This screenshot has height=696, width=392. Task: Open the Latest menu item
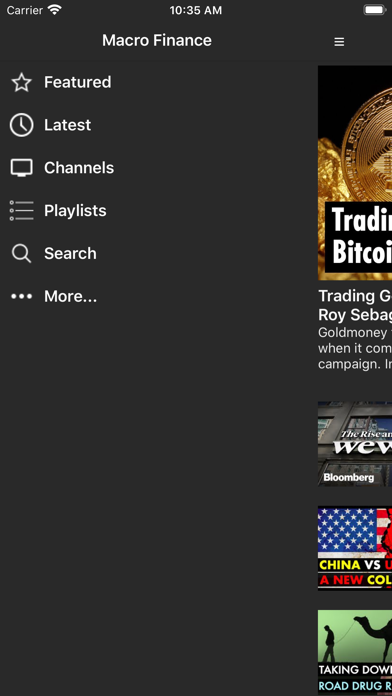pyautogui.click(x=67, y=125)
